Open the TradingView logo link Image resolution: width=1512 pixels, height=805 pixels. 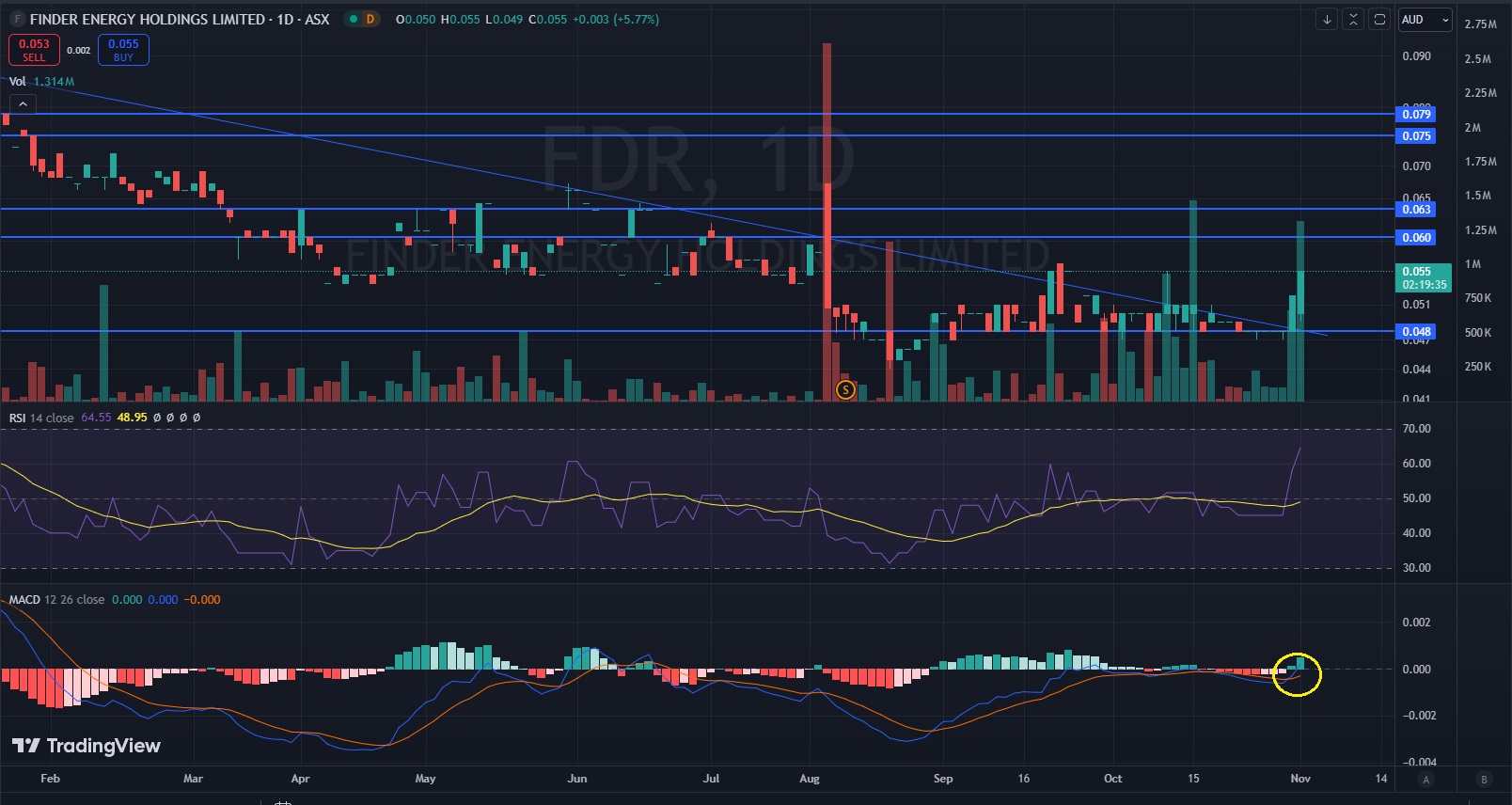coord(87,746)
